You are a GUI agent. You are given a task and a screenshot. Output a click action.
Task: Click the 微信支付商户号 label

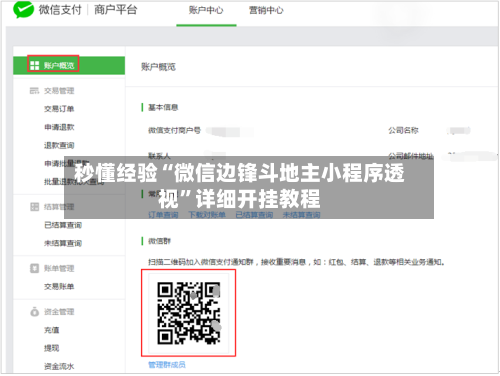pyautogui.click(x=174, y=130)
